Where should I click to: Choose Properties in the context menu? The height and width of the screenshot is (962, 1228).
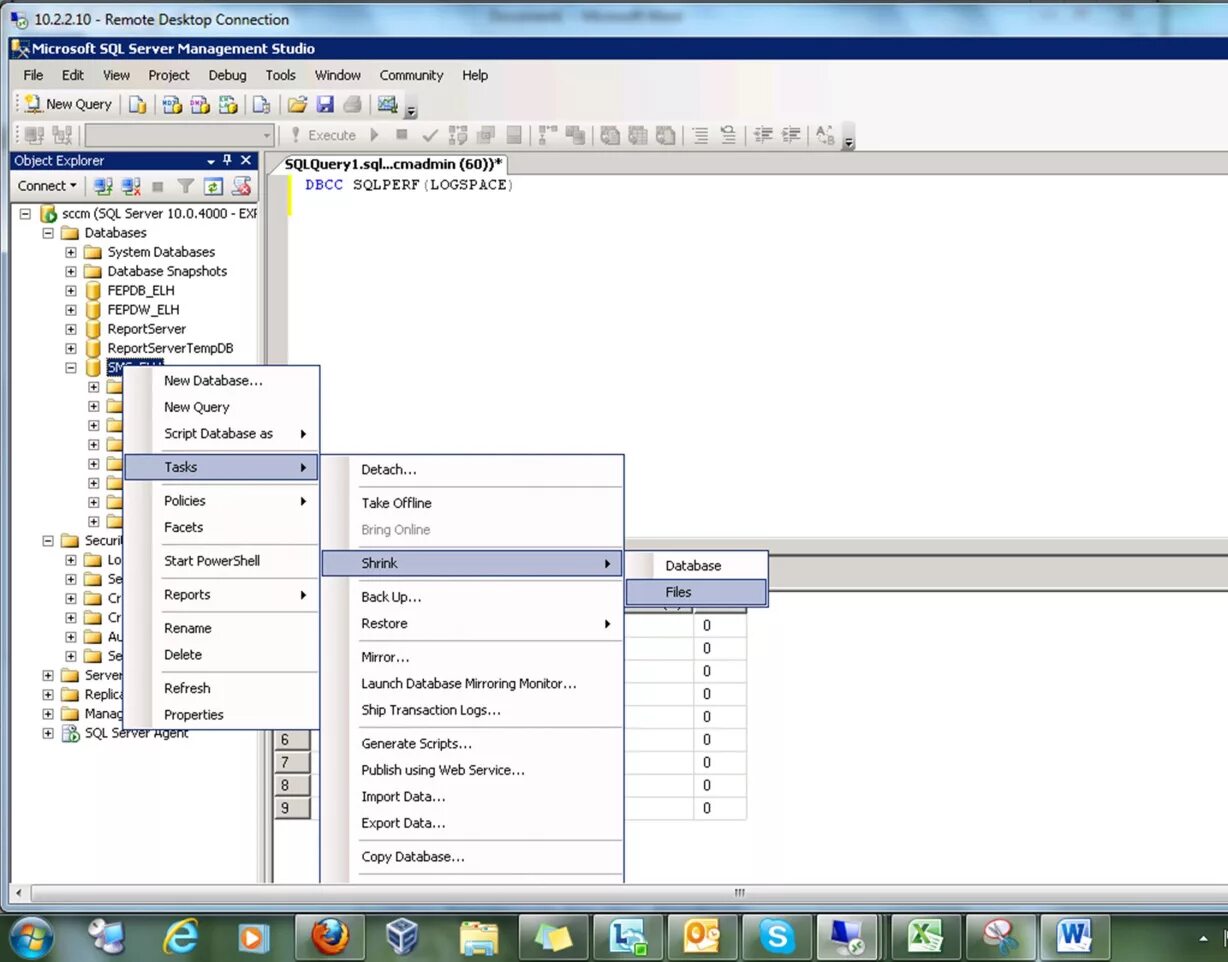pos(221,715)
